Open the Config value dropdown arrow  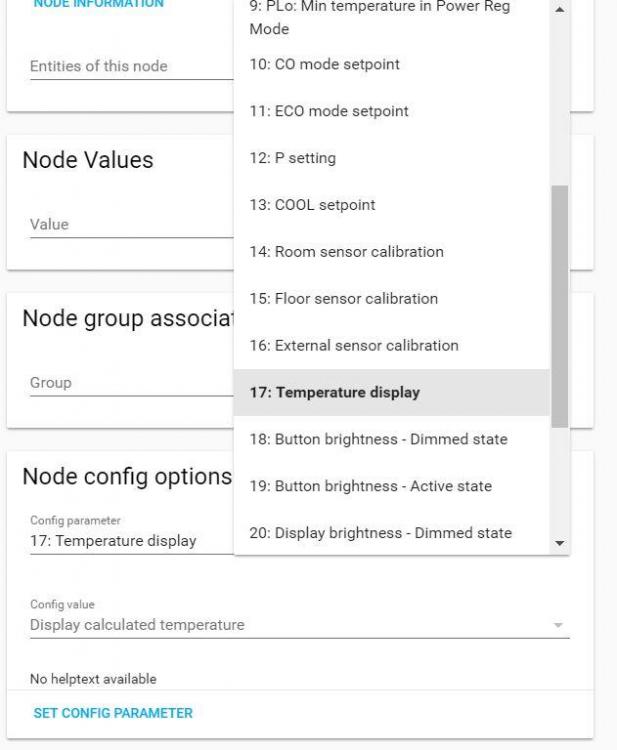[x=558, y=625]
